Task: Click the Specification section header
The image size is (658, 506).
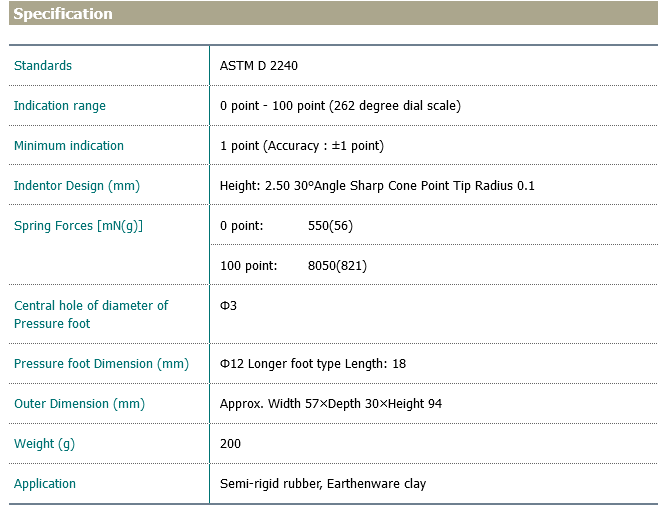Action: 63,14
